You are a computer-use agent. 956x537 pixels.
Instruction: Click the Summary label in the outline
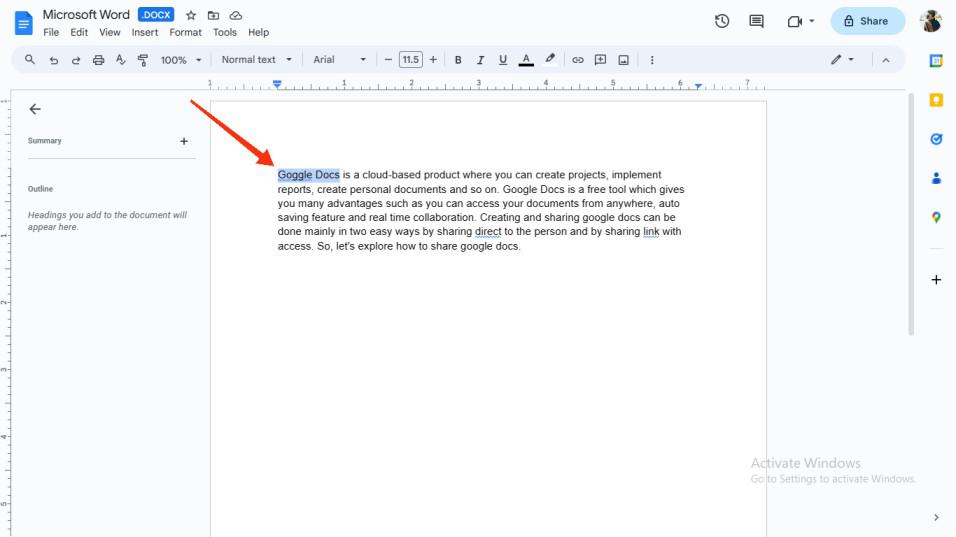tap(45, 141)
